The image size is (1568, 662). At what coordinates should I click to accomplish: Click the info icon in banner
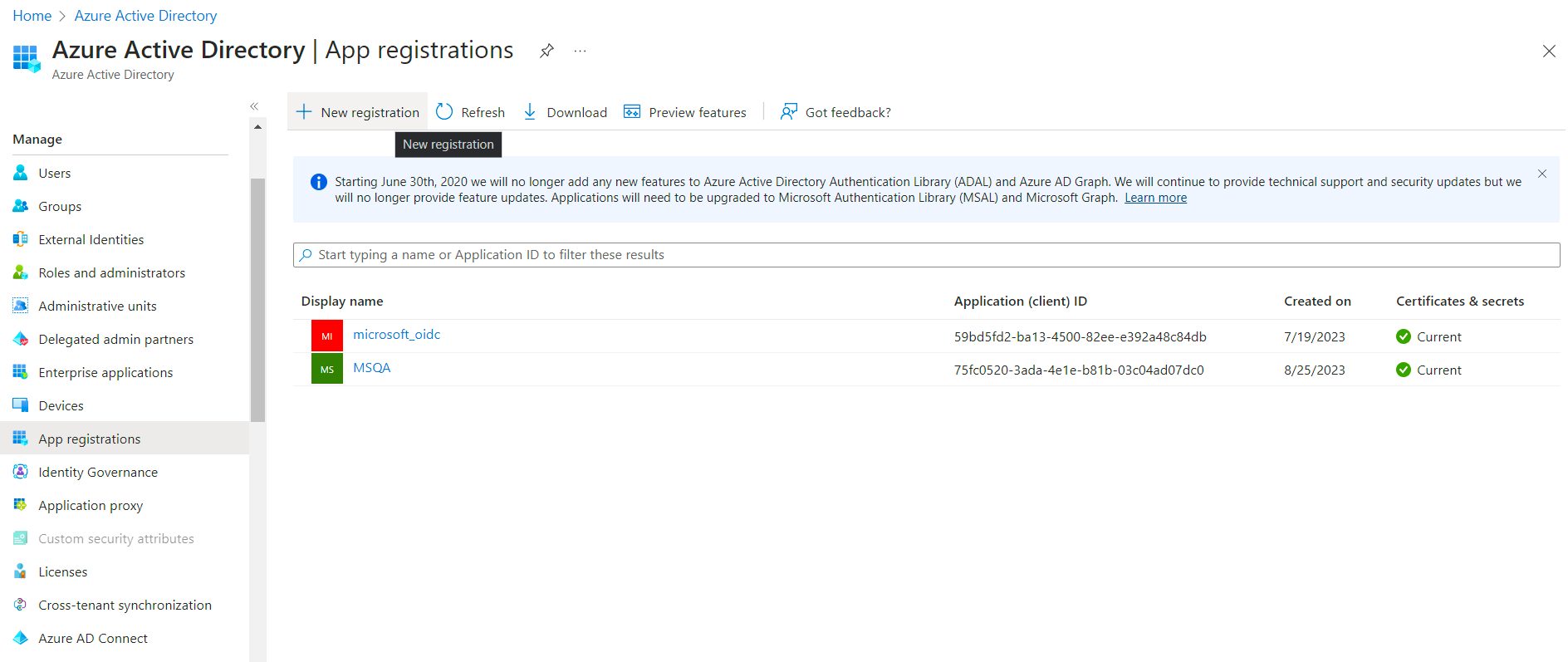[318, 182]
